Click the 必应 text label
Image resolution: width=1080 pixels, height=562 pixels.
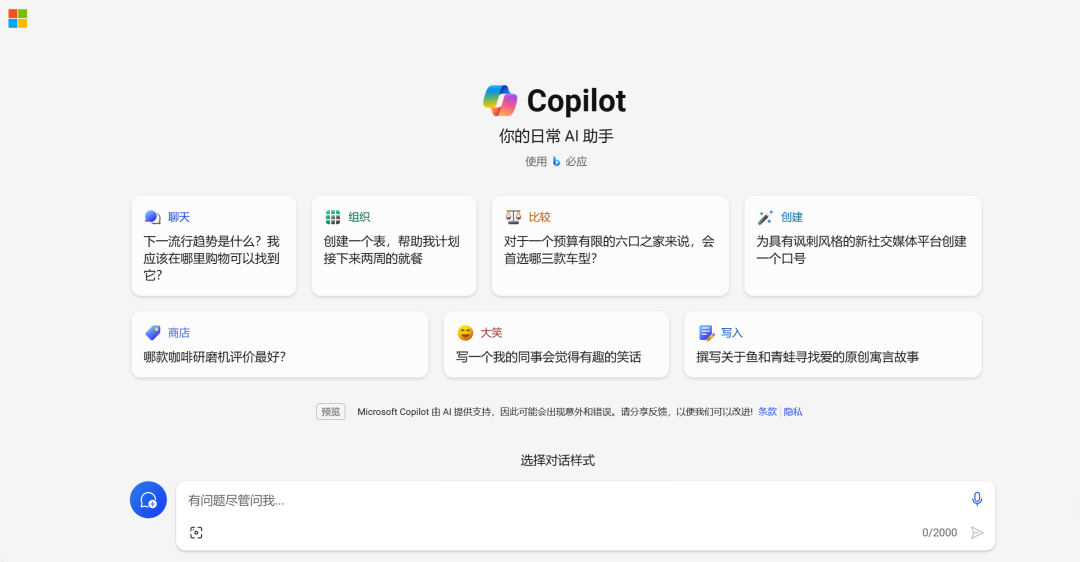(x=577, y=162)
